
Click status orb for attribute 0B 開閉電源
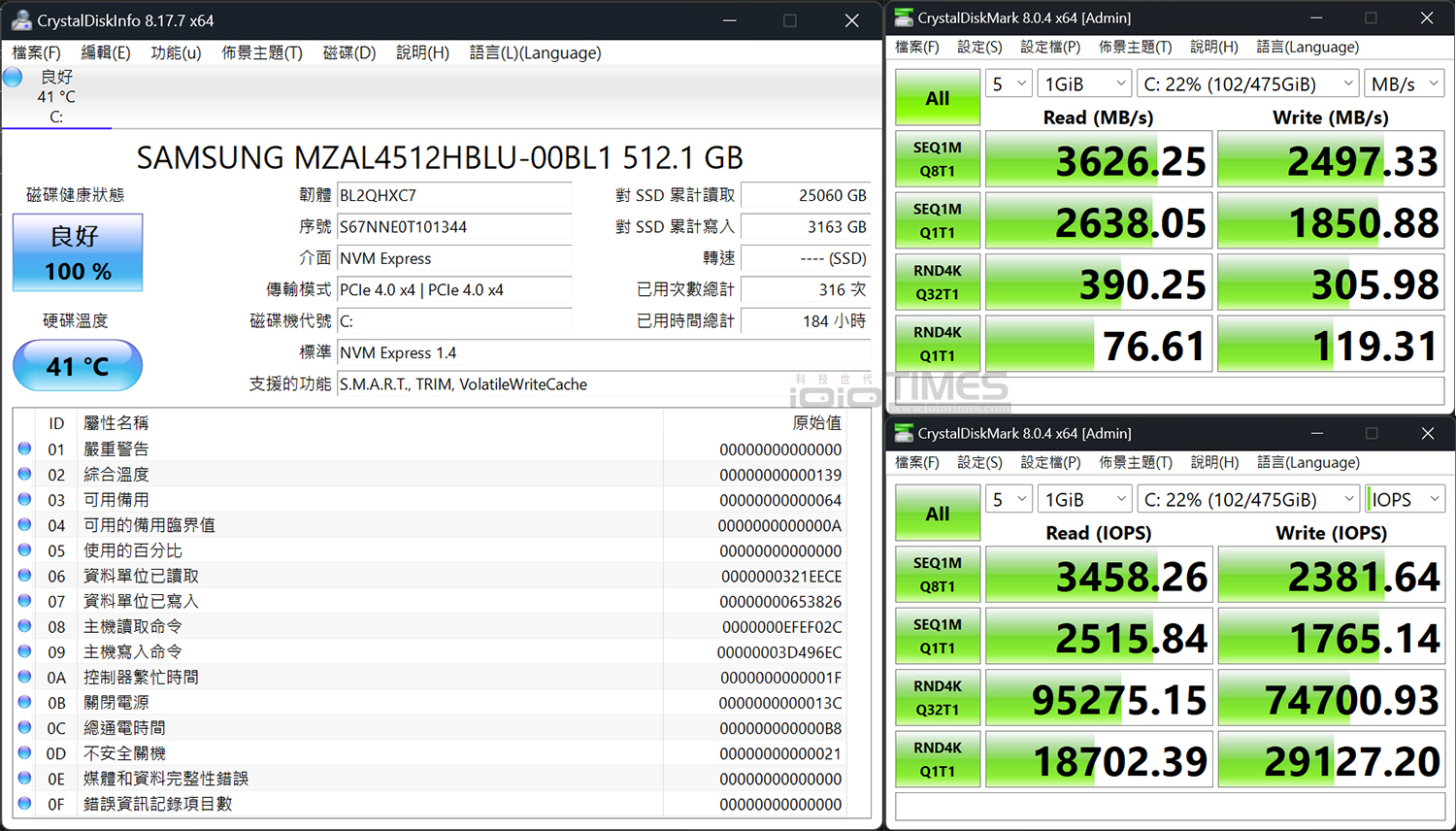24,702
